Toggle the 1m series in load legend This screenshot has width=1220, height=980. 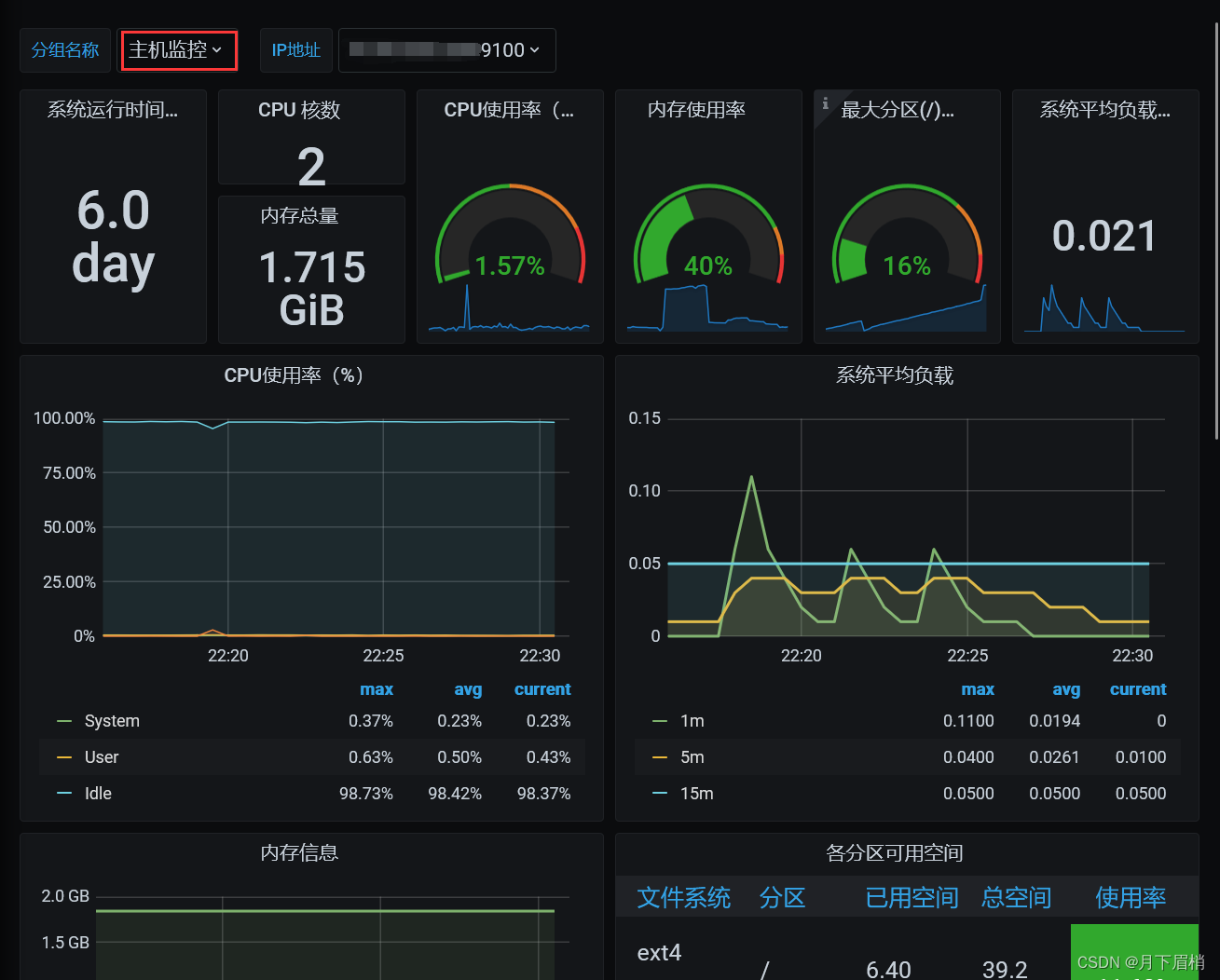(x=692, y=721)
